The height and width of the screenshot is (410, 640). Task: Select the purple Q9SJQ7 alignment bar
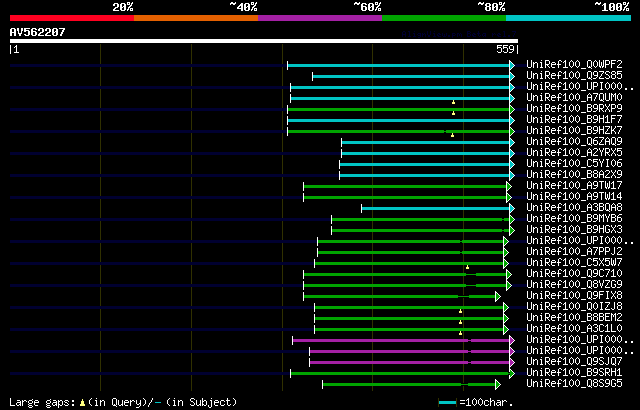click(x=410, y=363)
